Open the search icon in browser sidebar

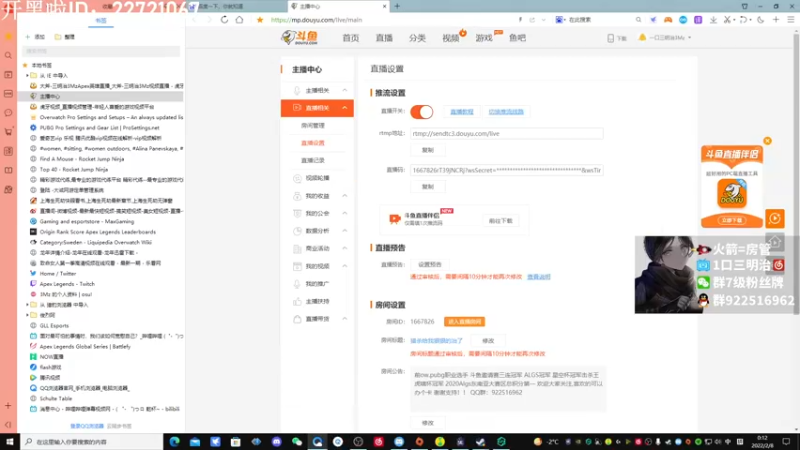[8, 55]
